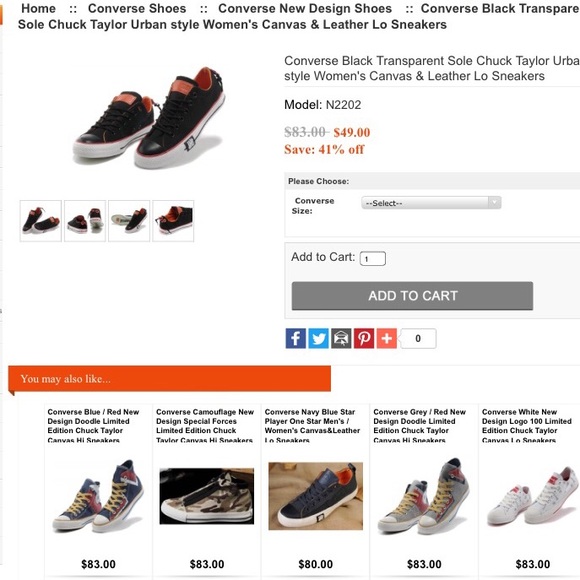The width and height of the screenshot is (580, 580).
Task: Select first sneaker thumbnail image
Action: pos(41,221)
